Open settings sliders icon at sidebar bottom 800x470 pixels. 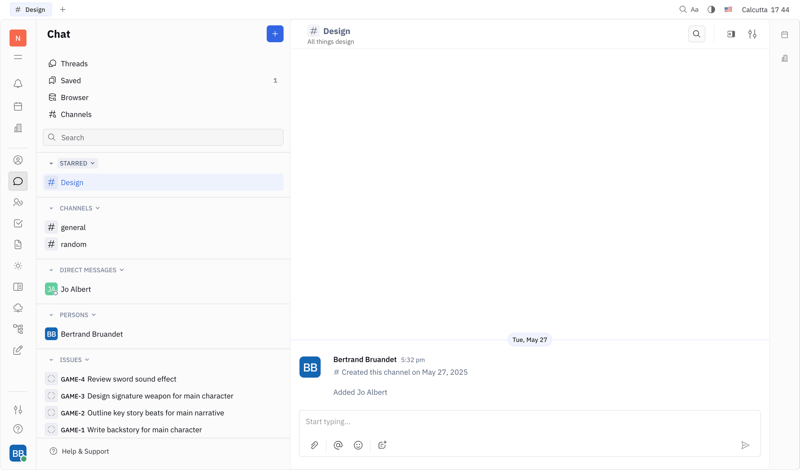tap(18, 409)
